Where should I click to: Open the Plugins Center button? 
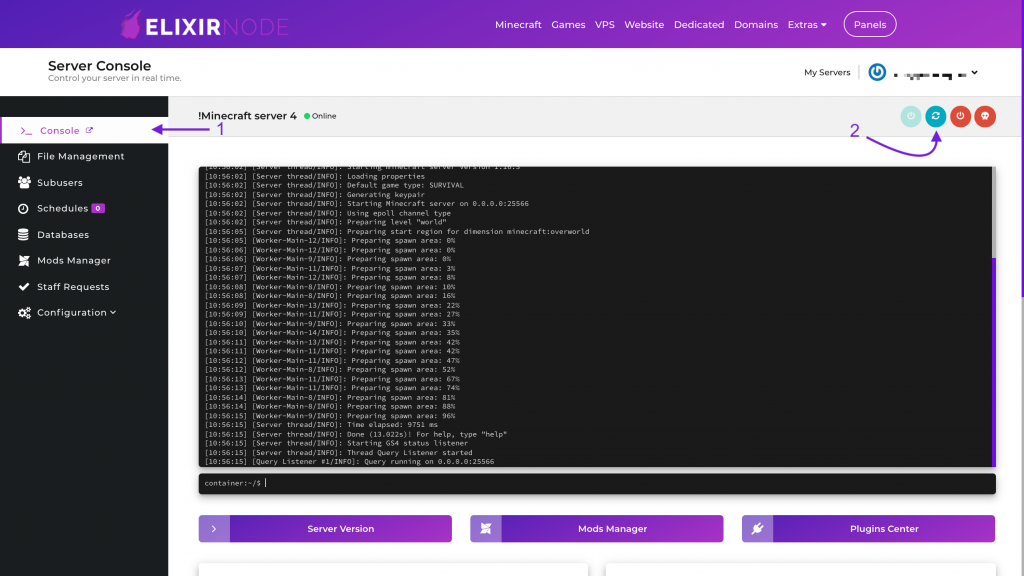(869, 529)
